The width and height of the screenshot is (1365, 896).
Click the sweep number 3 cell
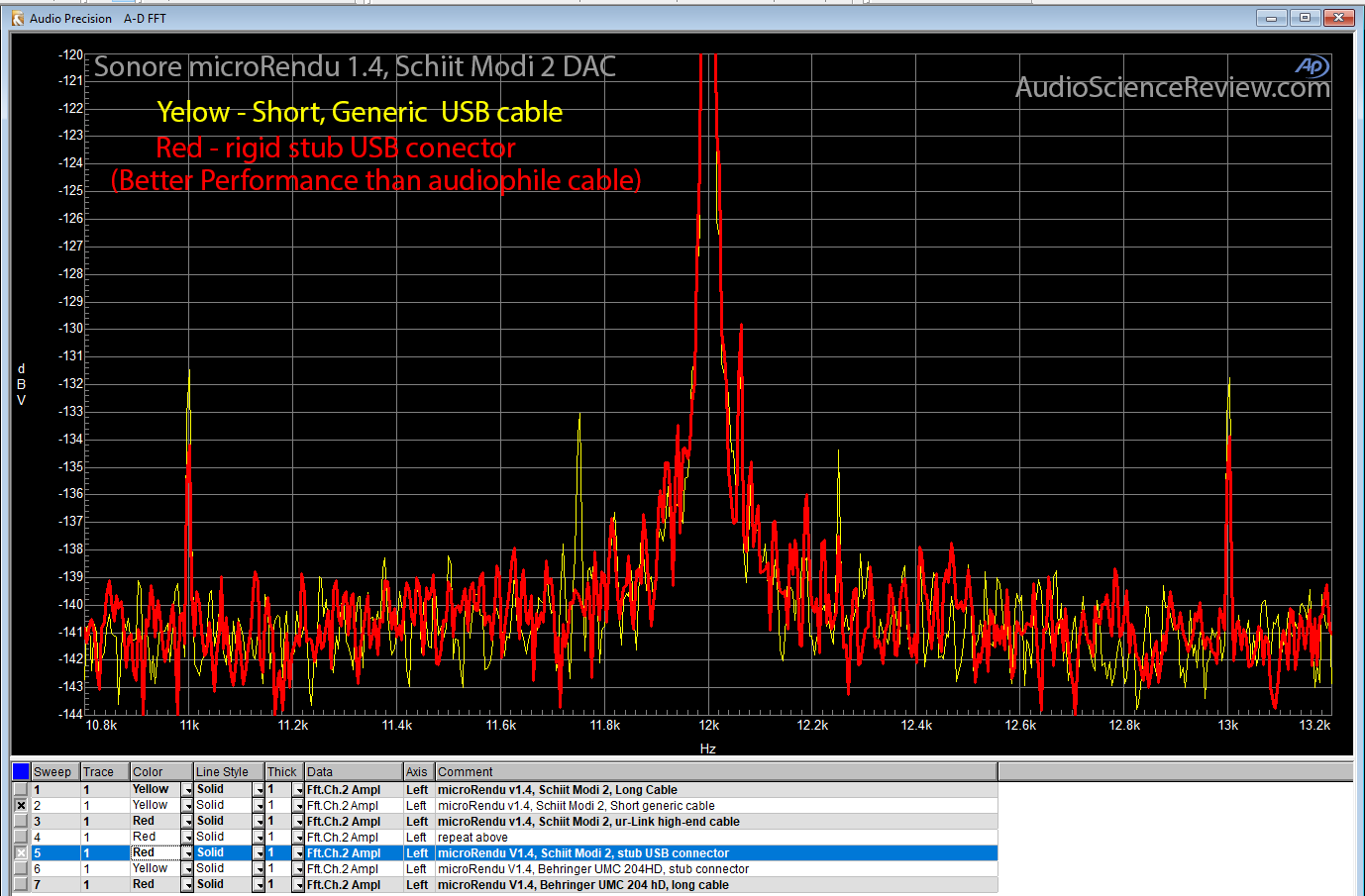[x=55, y=822]
